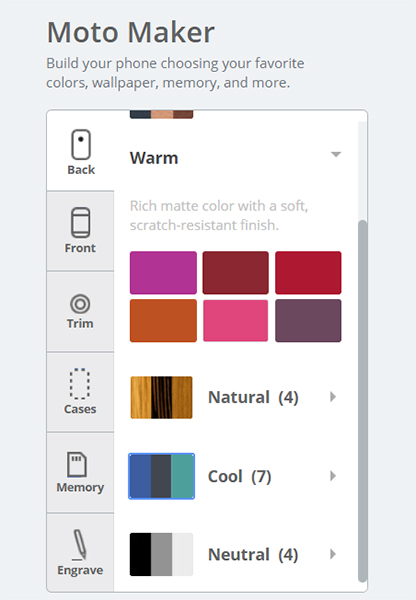Click the Neutral black-gray thumbnail
This screenshot has width=416, height=600.
tap(162, 554)
